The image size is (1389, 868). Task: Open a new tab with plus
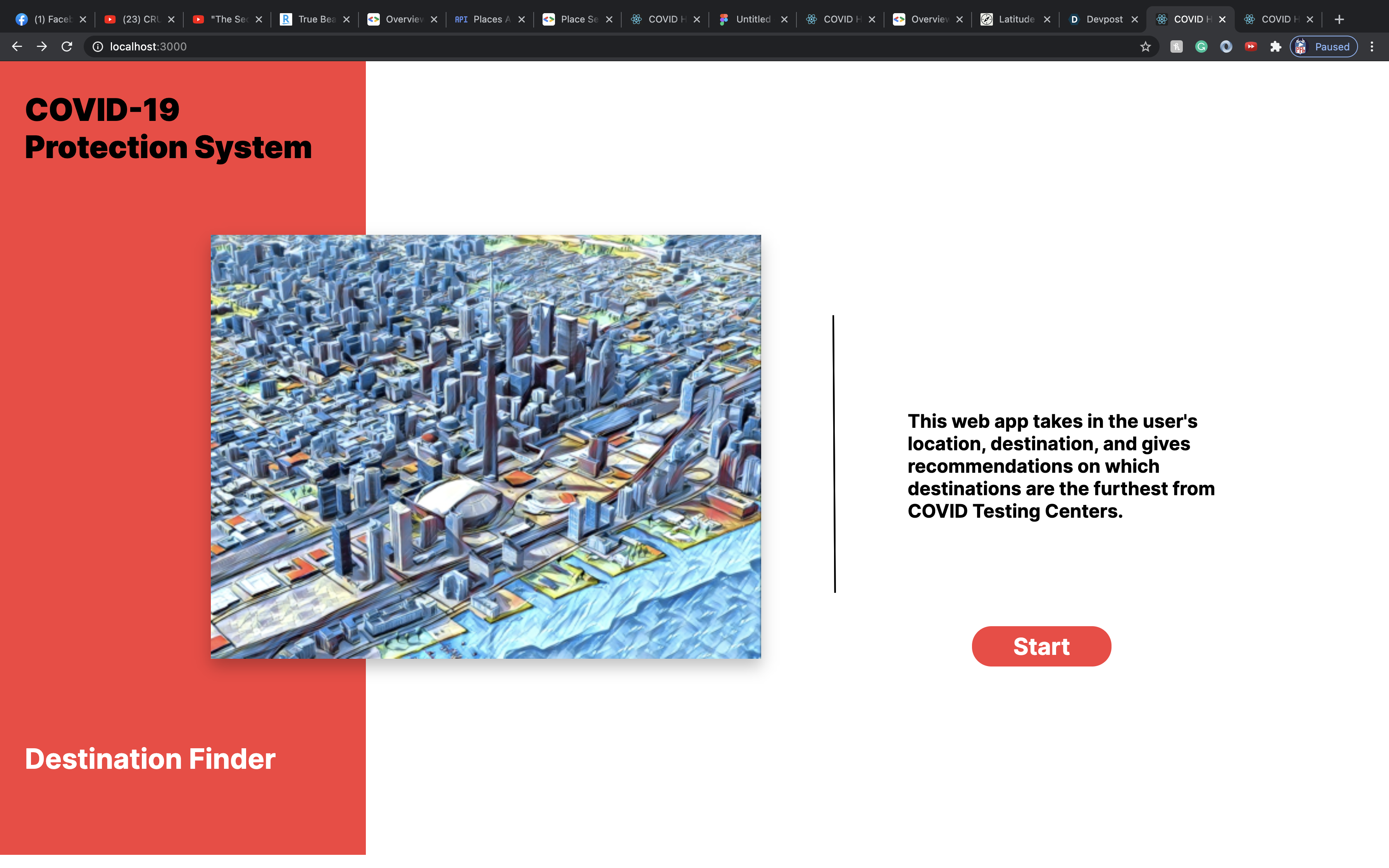[1339, 19]
